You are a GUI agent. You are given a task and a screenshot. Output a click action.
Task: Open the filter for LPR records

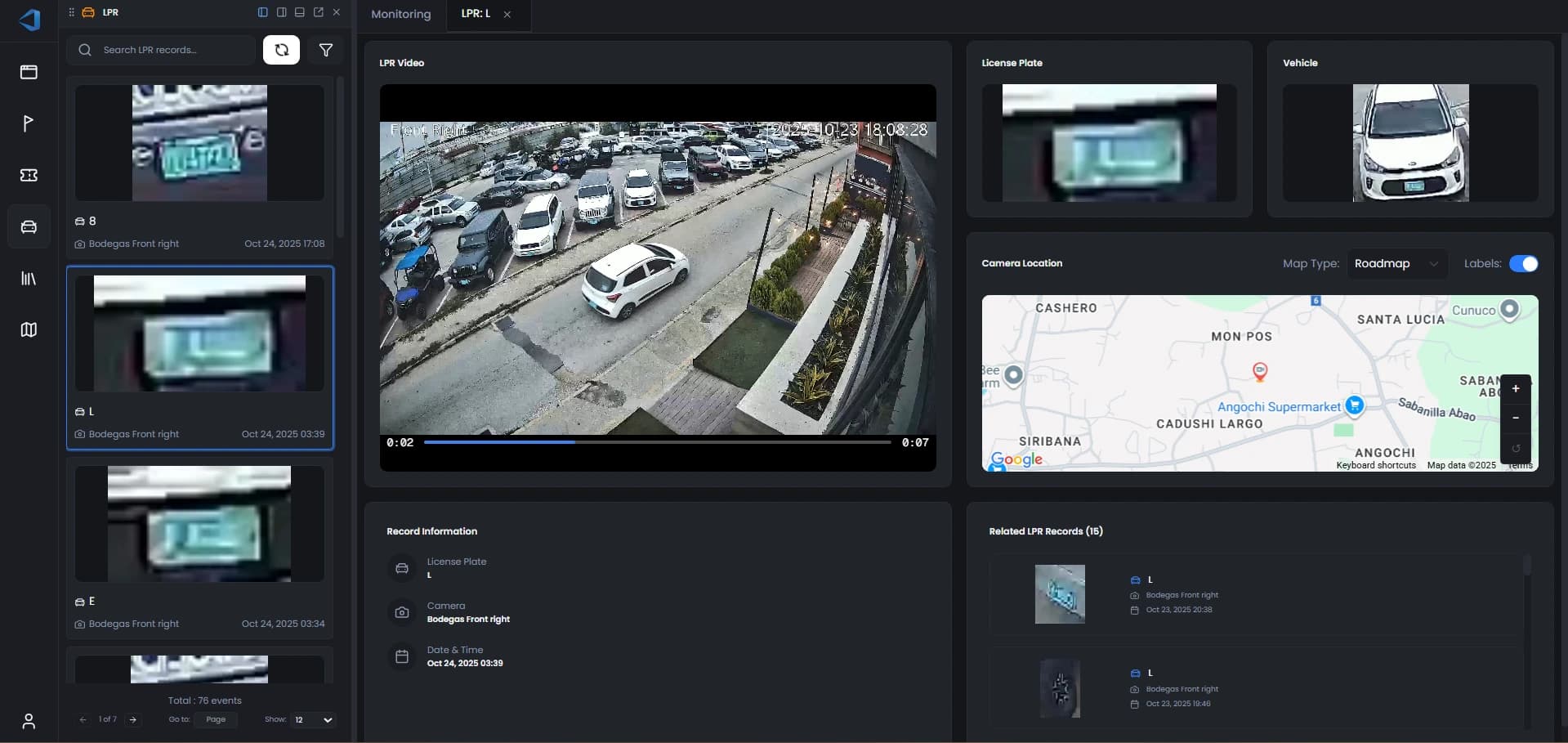coord(326,50)
